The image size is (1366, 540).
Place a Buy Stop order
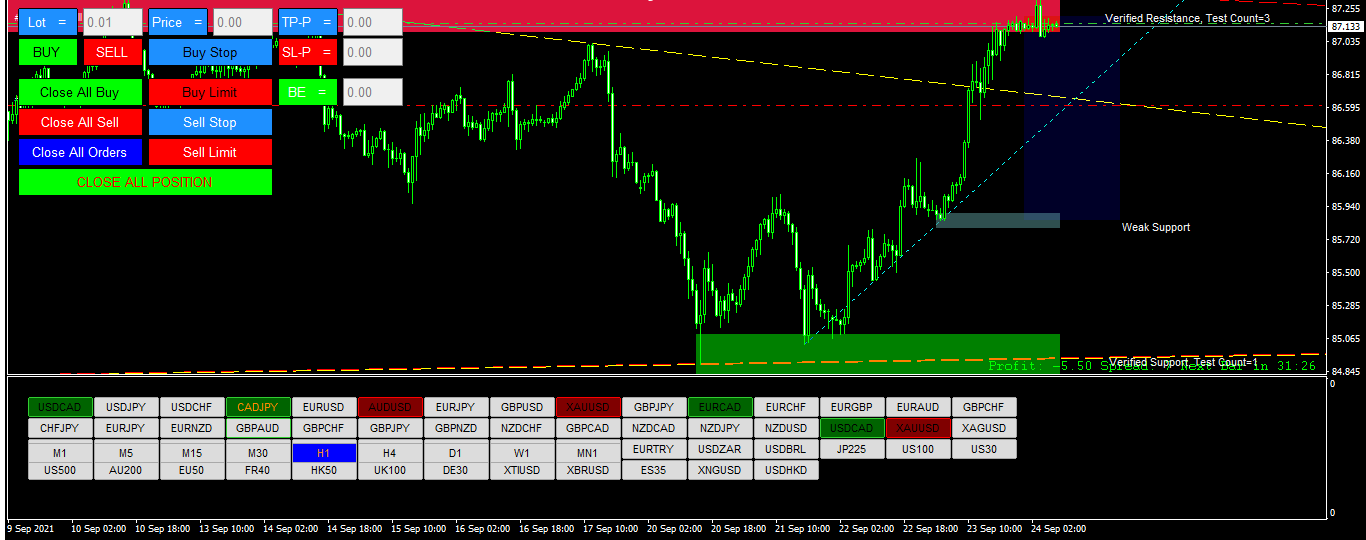tap(210, 52)
